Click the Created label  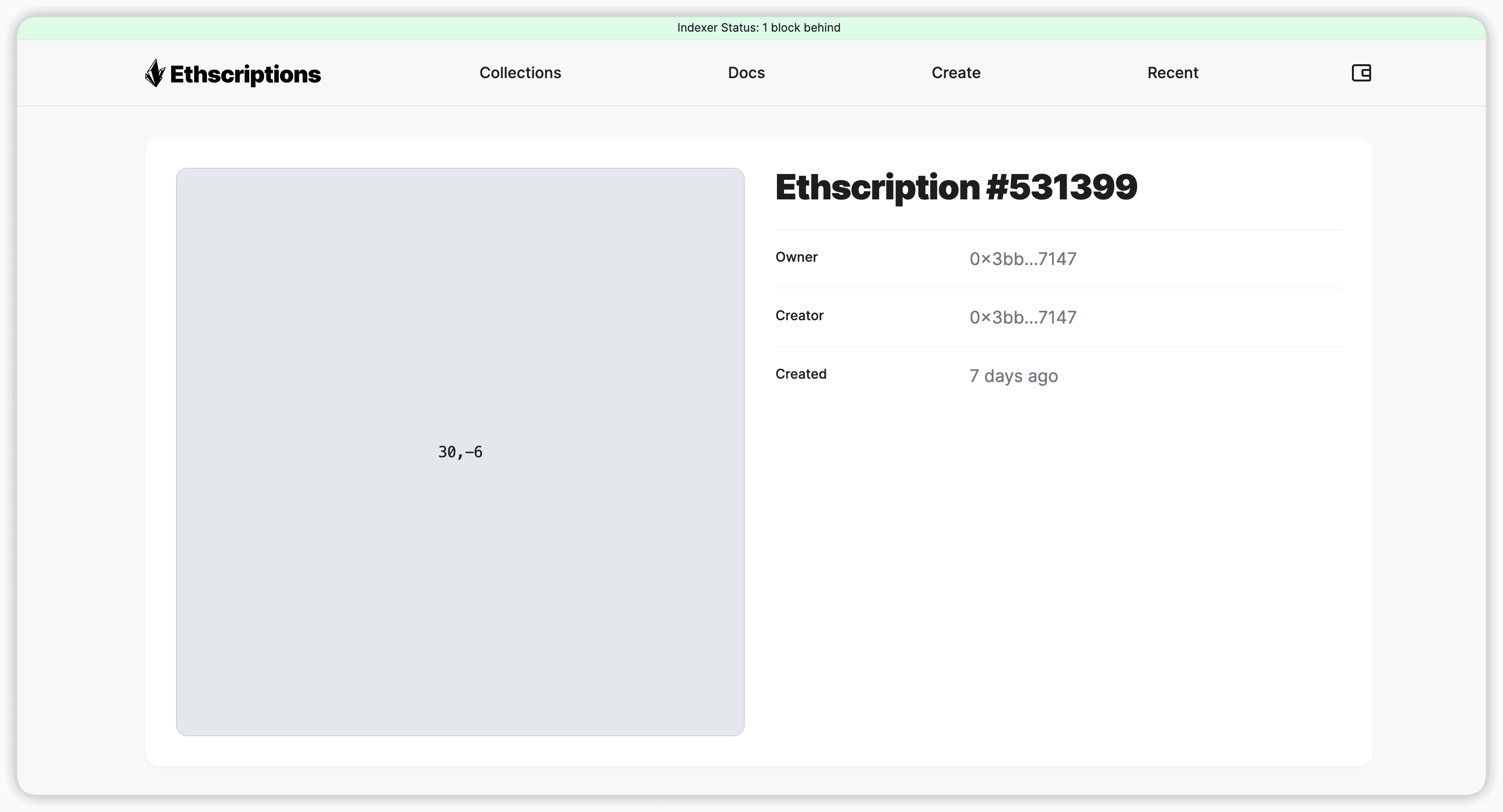(800, 374)
